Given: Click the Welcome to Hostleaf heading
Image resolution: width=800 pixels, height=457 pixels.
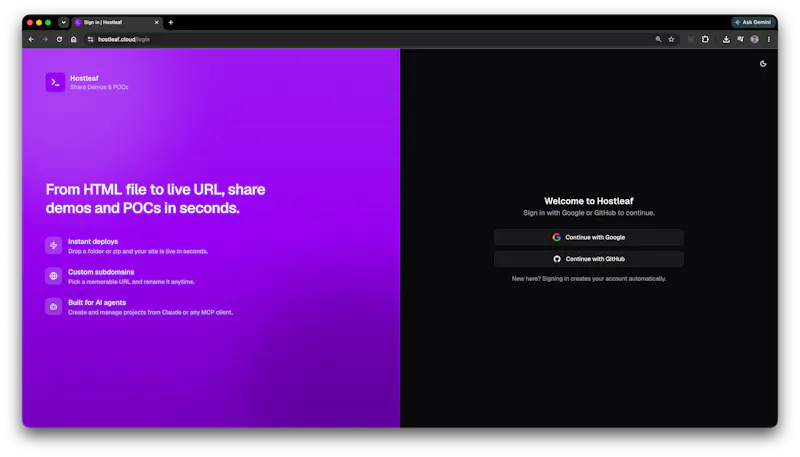Looking at the screenshot, I should click(x=588, y=201).
